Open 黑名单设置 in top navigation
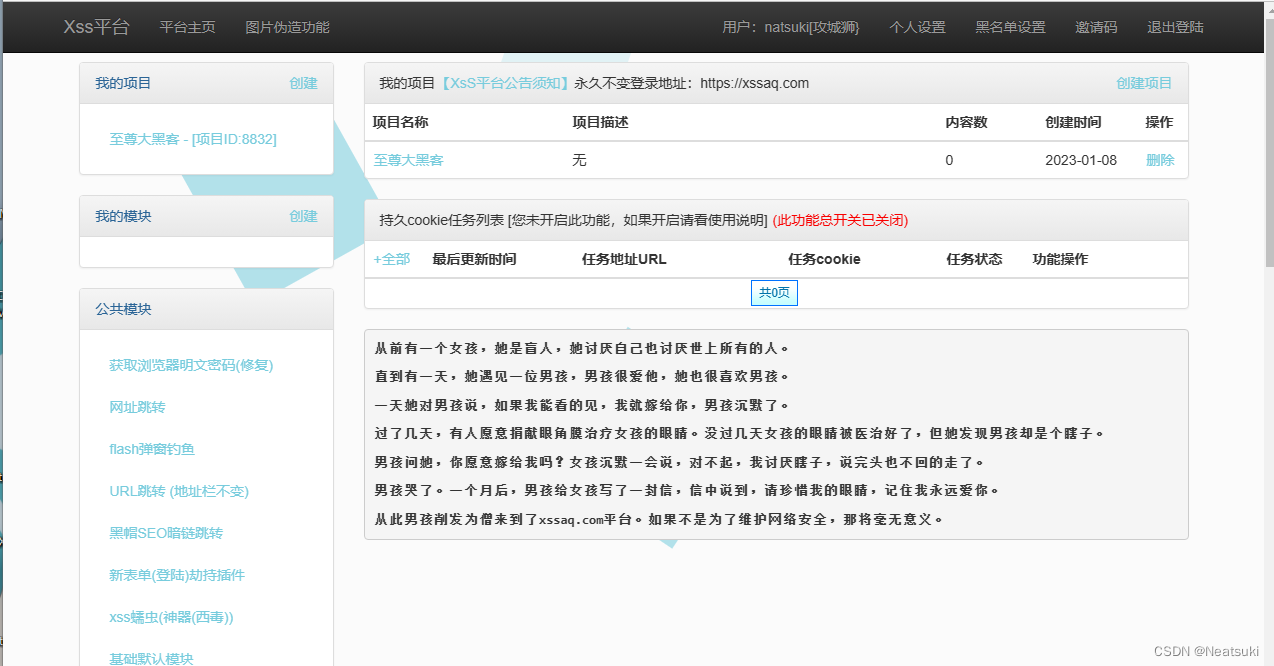Screen dimensions: 1274x666 pos(1010,27)
